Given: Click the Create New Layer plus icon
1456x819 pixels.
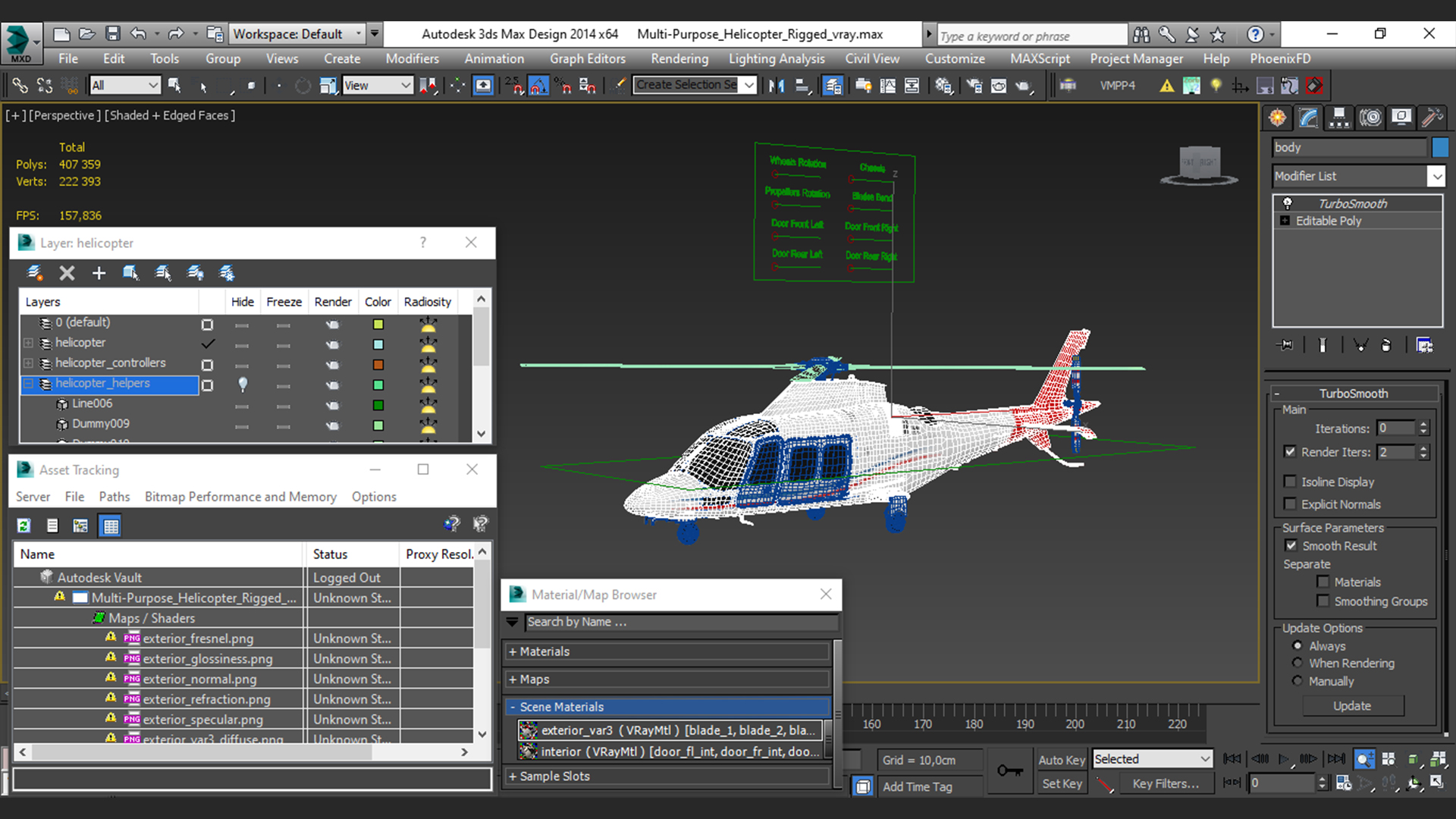Looking at the screenshot, I should tap(99, 273).
